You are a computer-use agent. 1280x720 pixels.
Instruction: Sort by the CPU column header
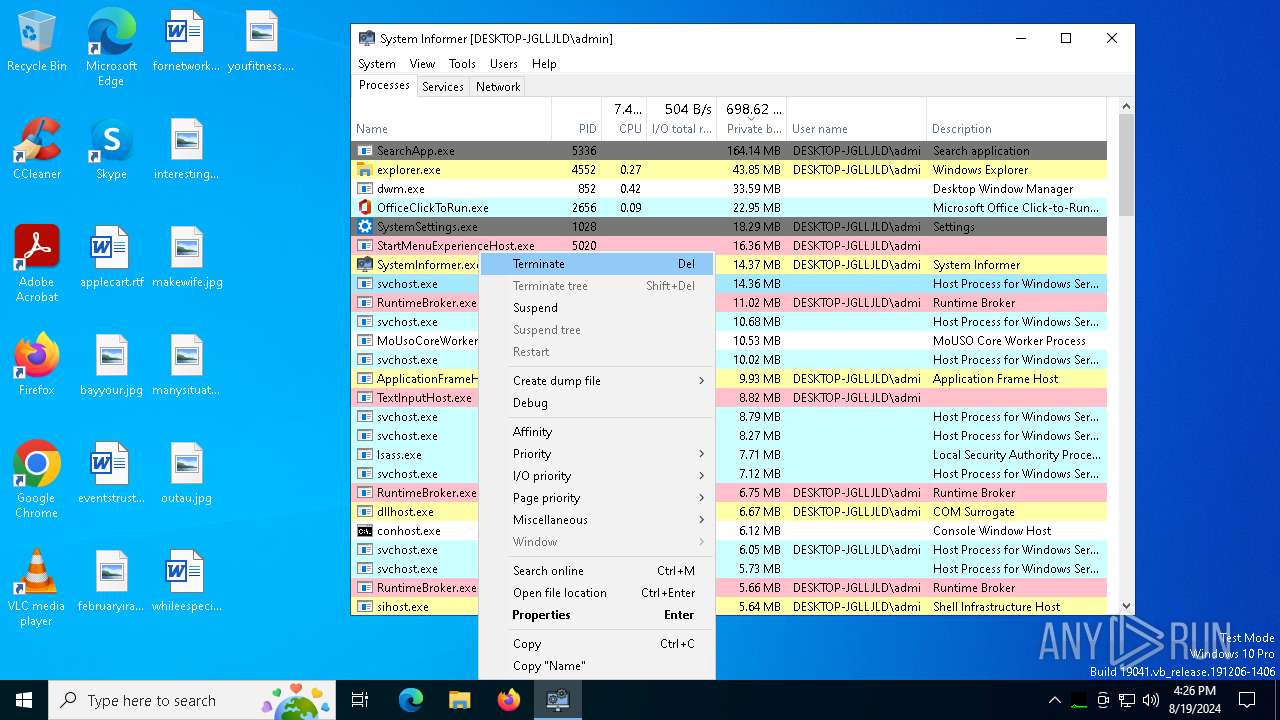point(624,119)
